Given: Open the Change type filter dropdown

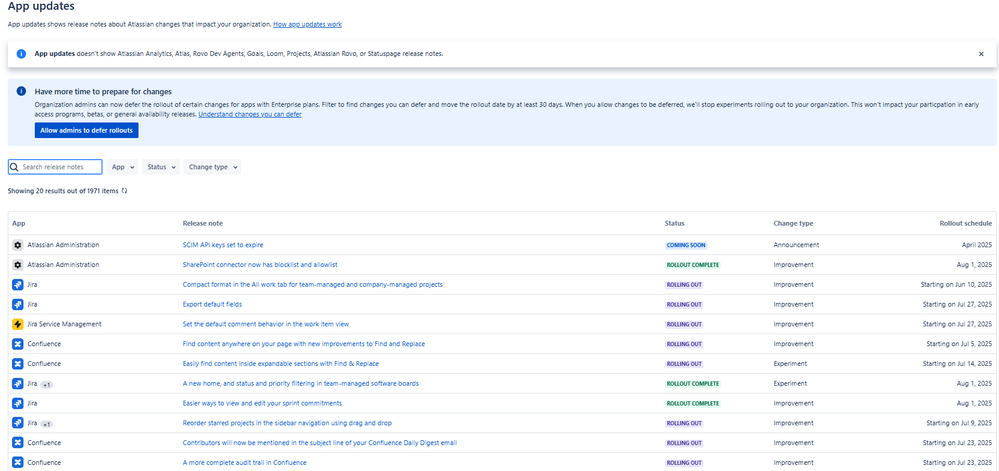Looking at the screenshot, I should (x=212, y=167).
